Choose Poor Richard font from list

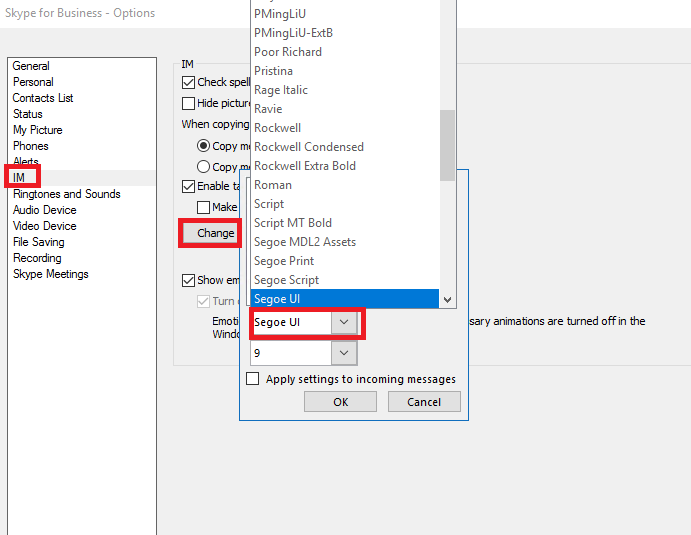pyautogui.click(x=345, y=52)
